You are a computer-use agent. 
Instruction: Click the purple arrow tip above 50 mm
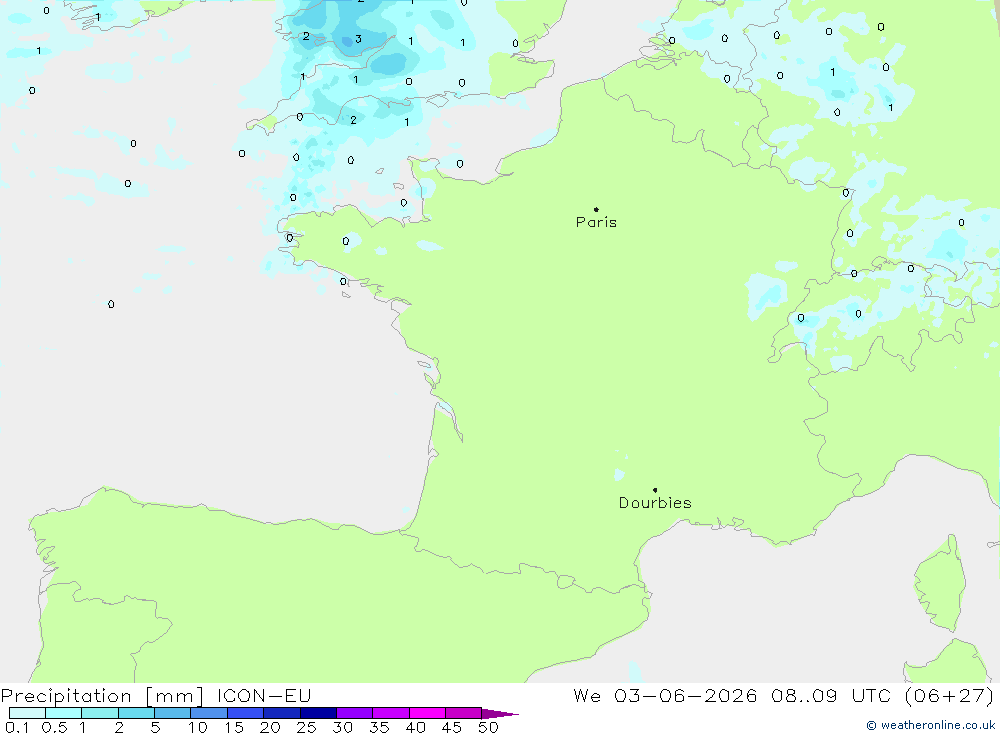coord(500,714)
